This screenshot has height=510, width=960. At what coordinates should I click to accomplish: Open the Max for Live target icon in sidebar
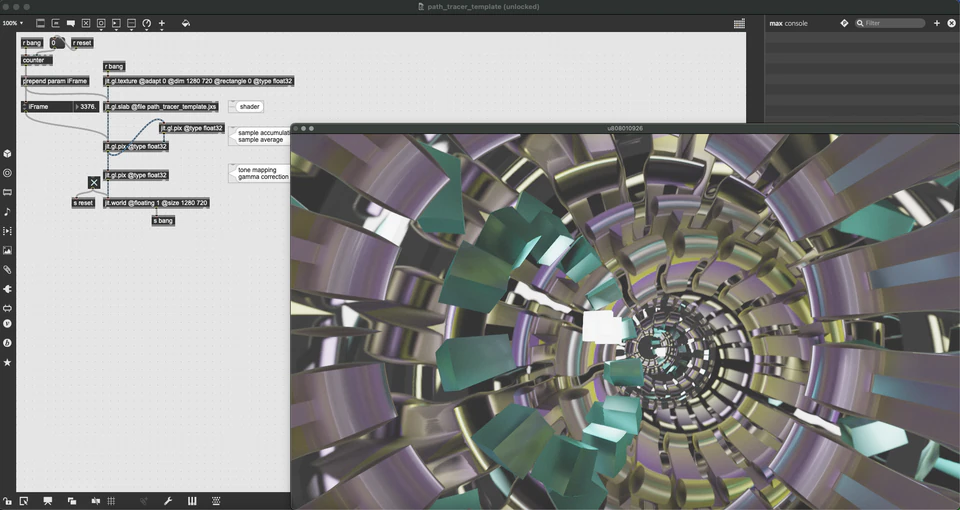coord(7,173)
